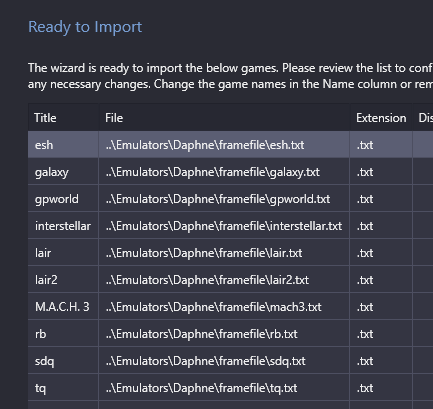
Task: Select the esh title cell
Action: point(63,145)
